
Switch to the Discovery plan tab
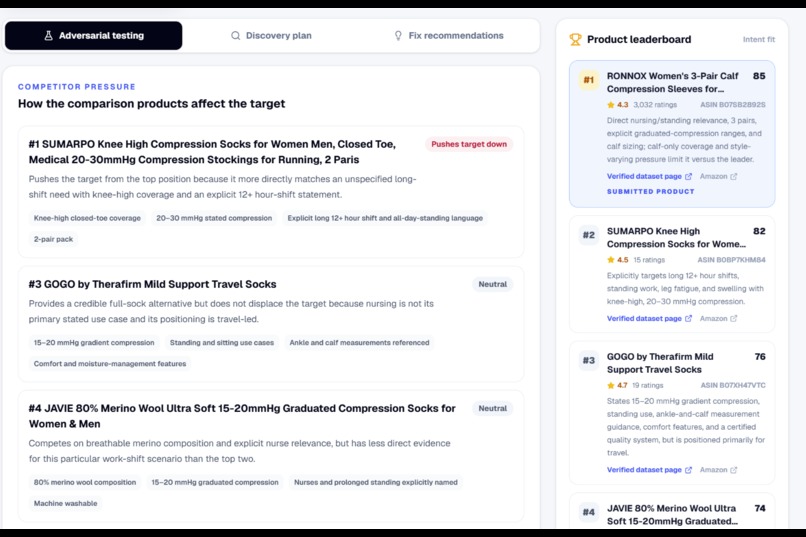coord(271,35)
